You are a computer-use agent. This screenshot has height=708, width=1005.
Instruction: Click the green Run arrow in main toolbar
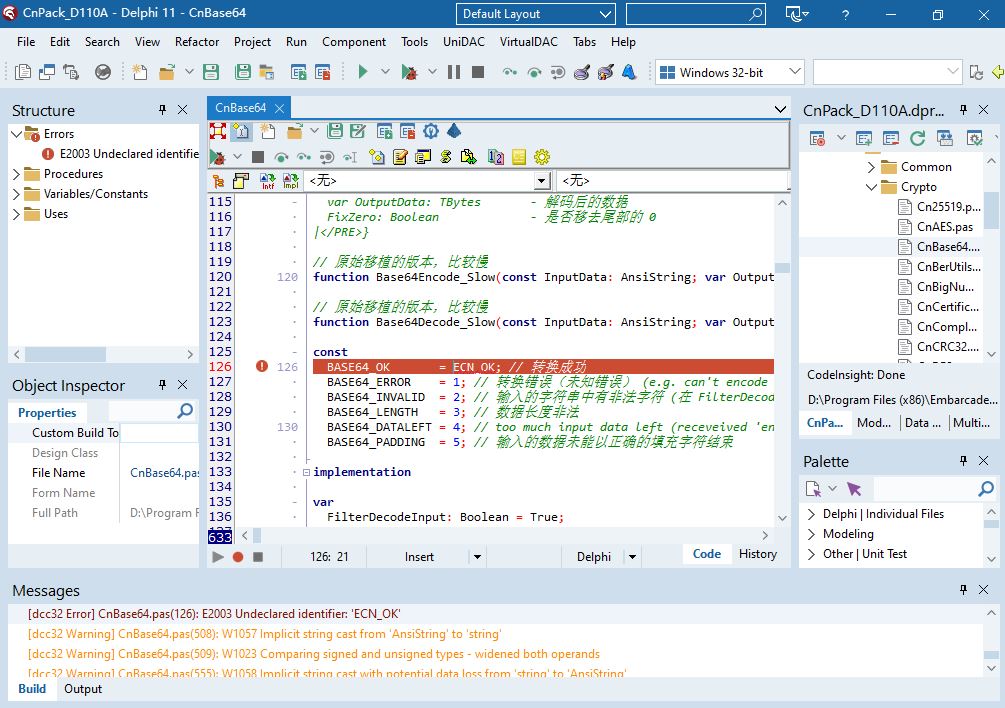tap(363, 72)
